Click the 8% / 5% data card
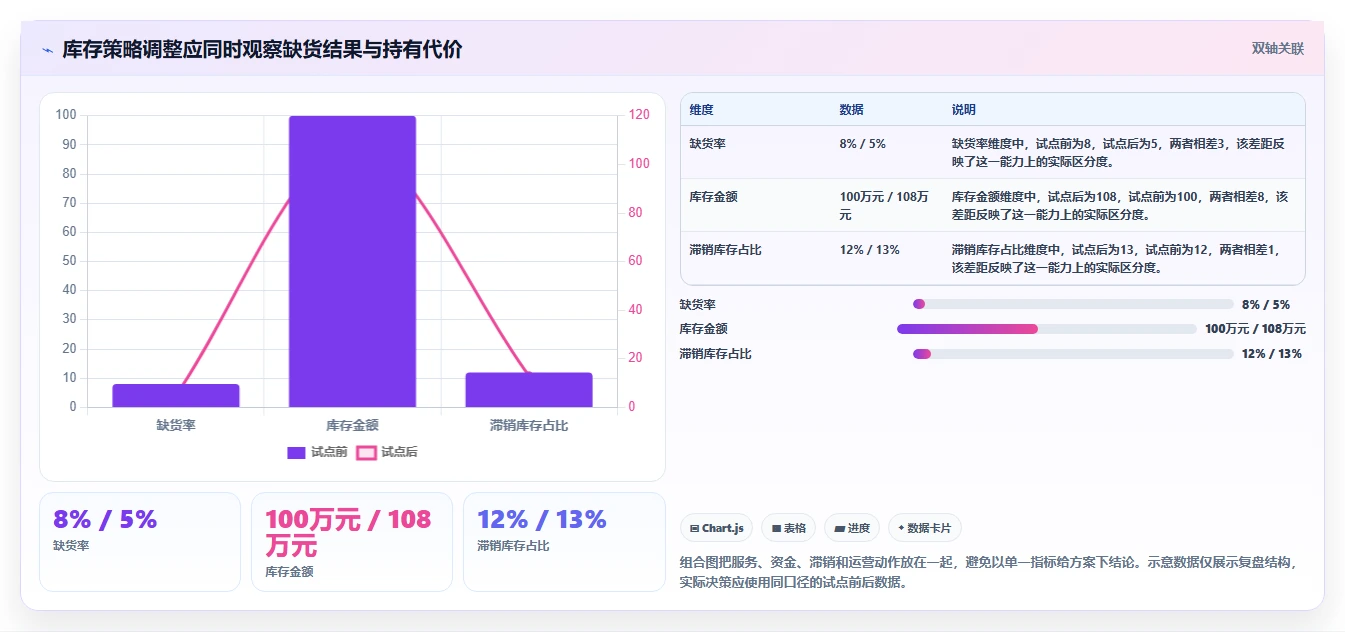This screenshot has height=632, width=1345. 140,541
